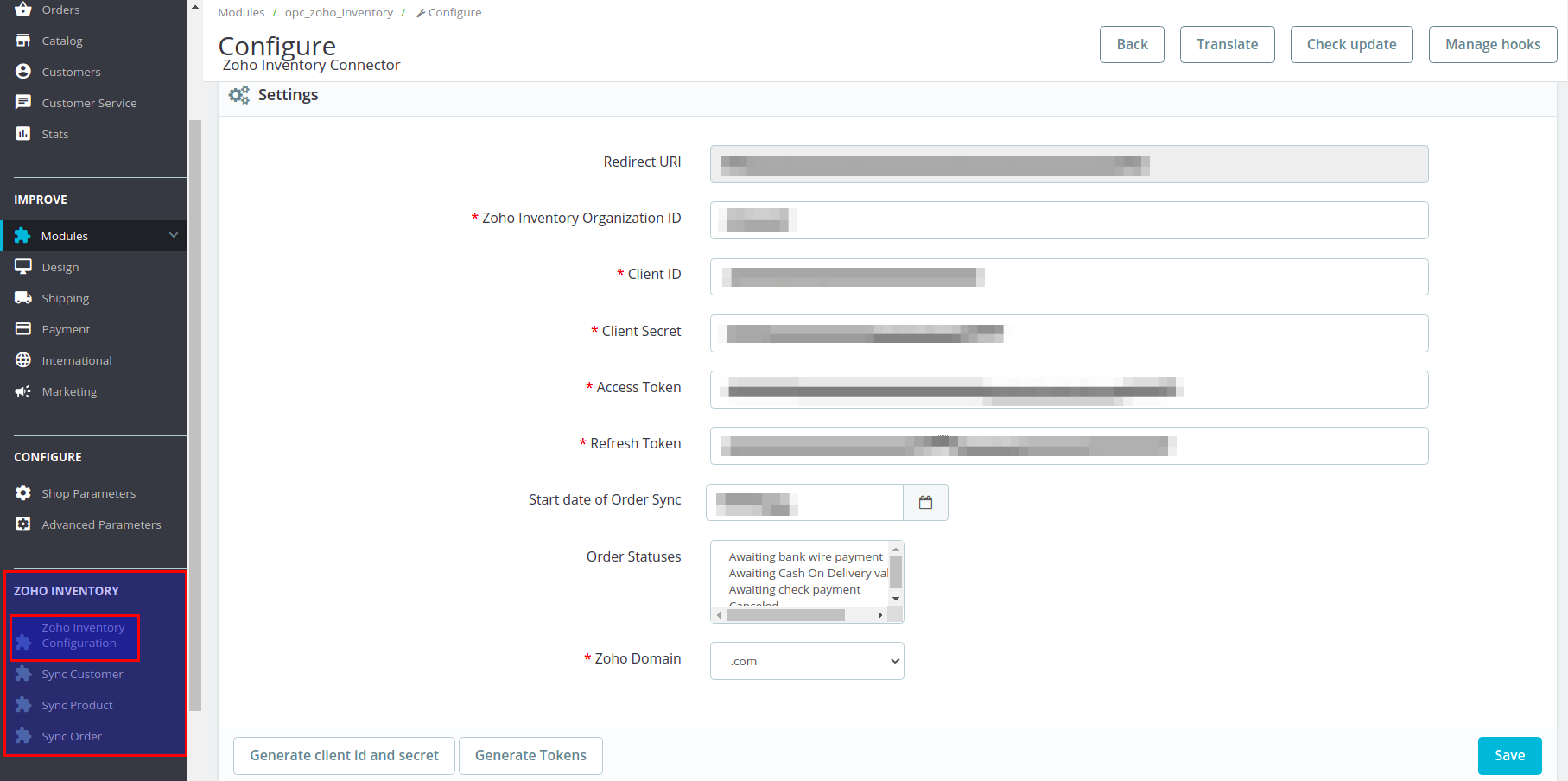Open the Shipping menu item
Viewport: 1568px width, 781px height.
66,298
